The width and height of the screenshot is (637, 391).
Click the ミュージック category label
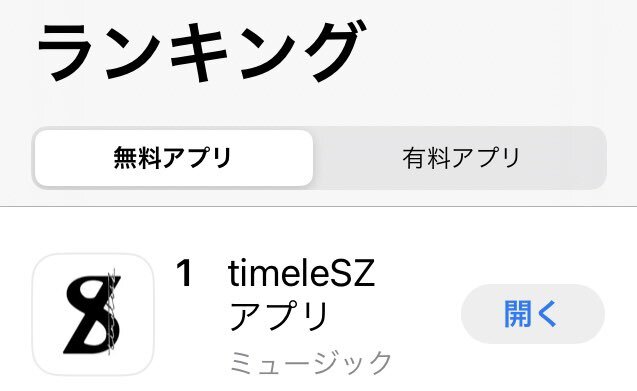pos(310,362)
